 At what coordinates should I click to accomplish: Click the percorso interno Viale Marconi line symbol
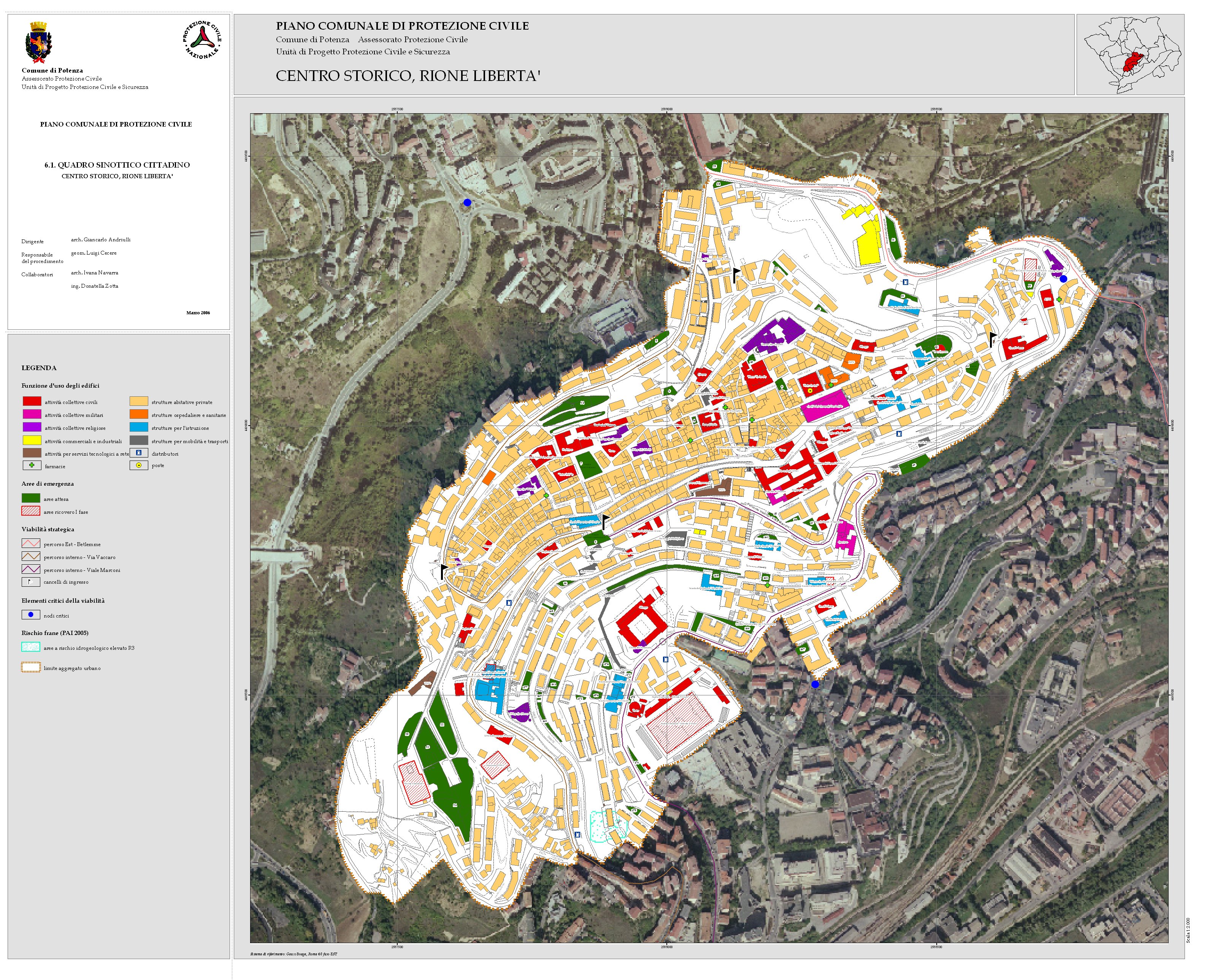pos(30,569)
